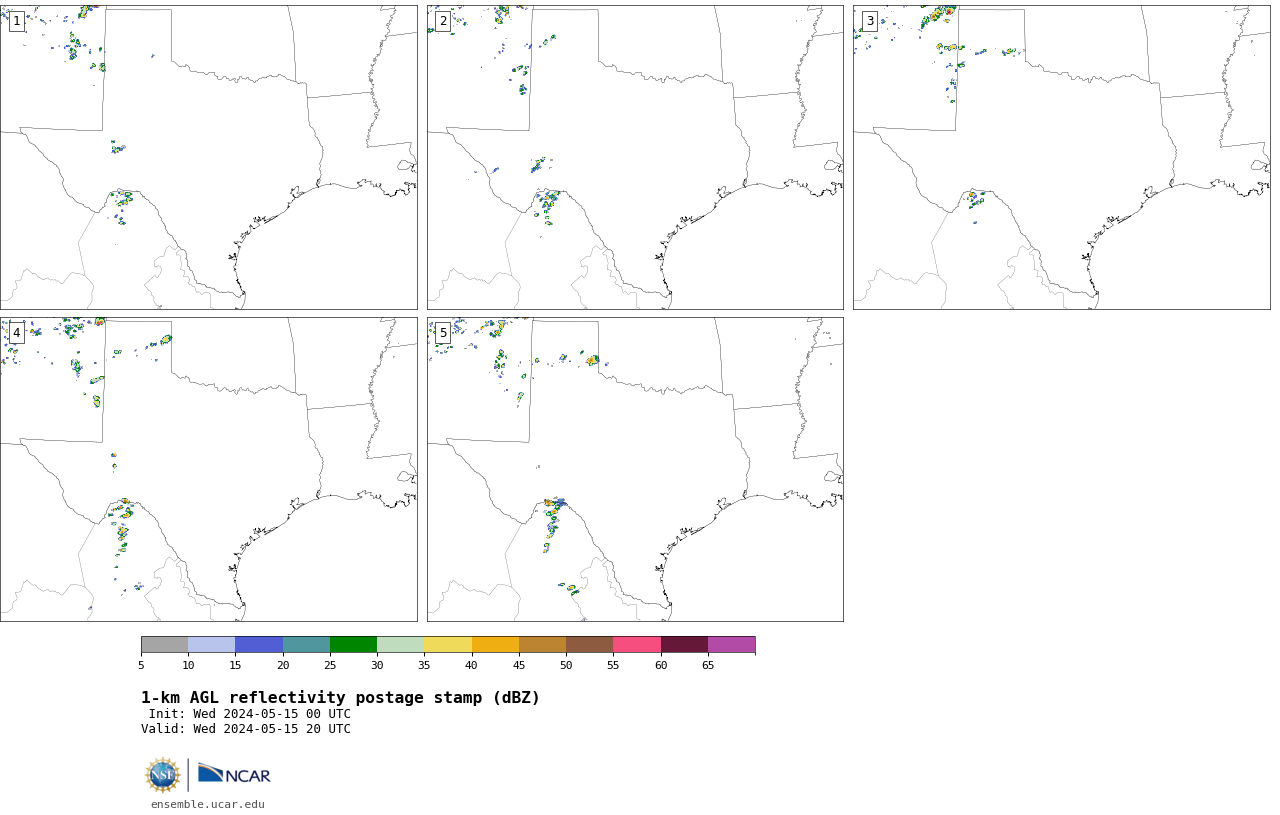Click the dark green 25-30 dBZ swatch
1280x815 pixels.
coord(353,645)
